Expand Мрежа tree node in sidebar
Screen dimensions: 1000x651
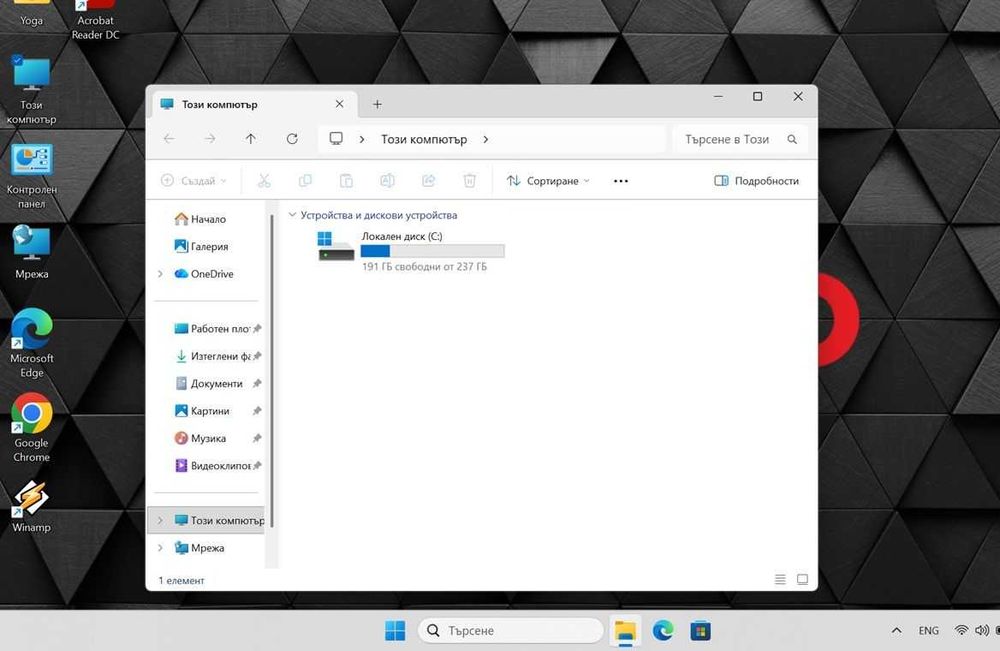click(x=160, y=548)
